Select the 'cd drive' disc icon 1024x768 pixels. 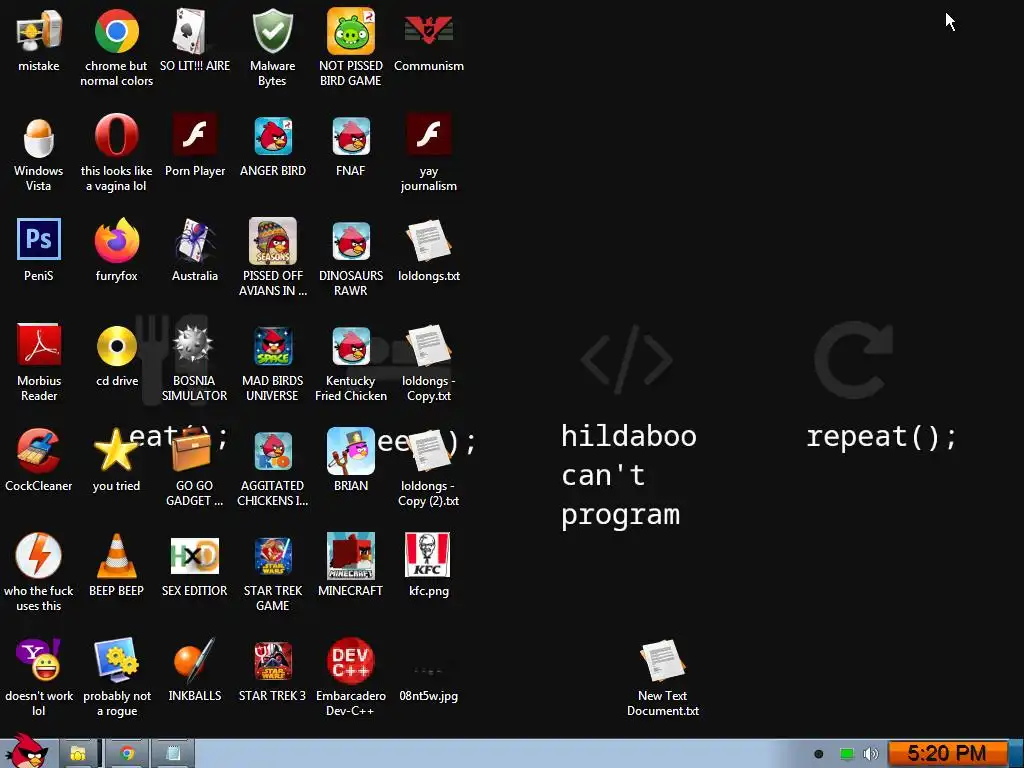point(116,345)
